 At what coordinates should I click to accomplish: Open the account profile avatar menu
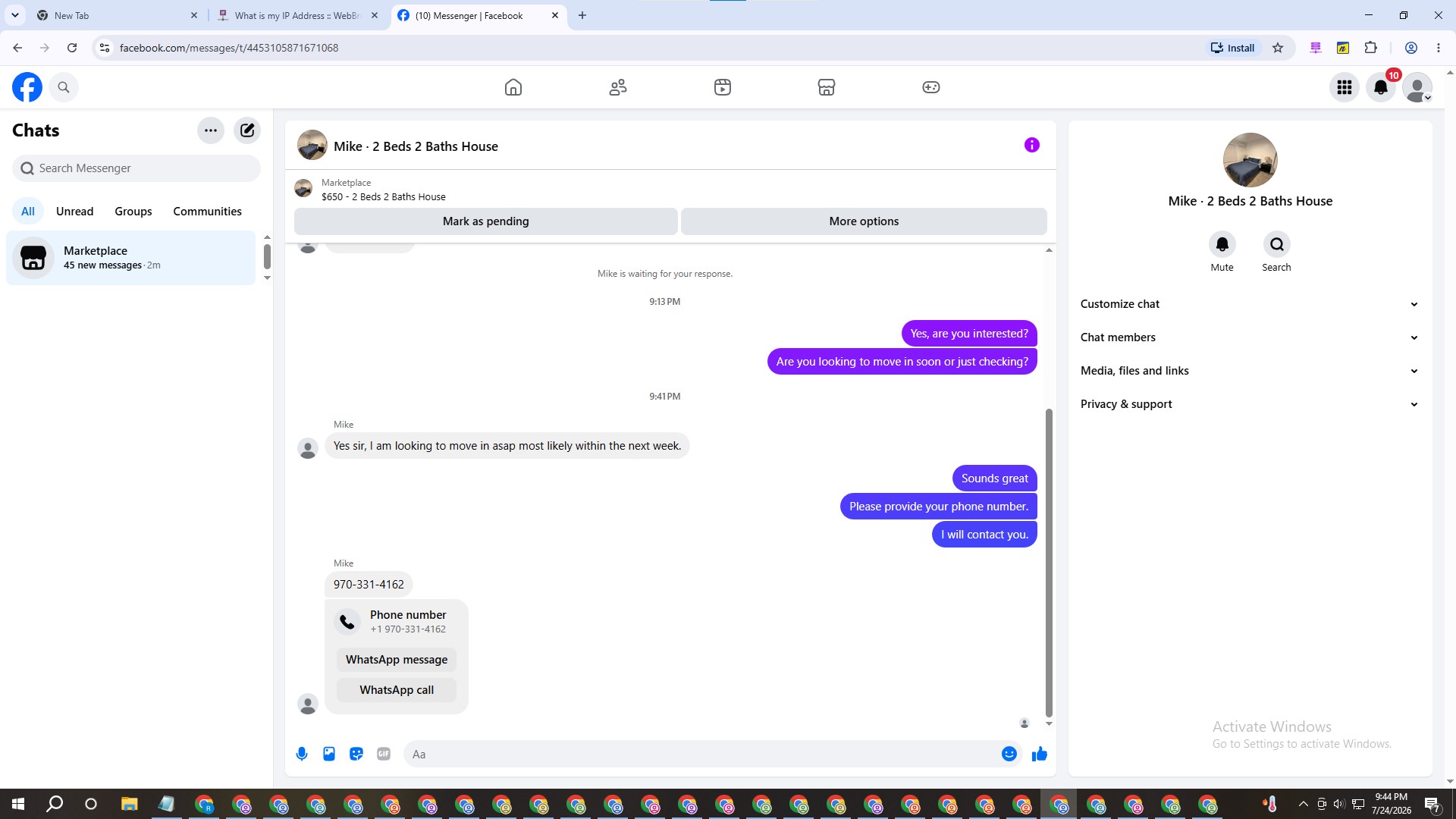1417,87
